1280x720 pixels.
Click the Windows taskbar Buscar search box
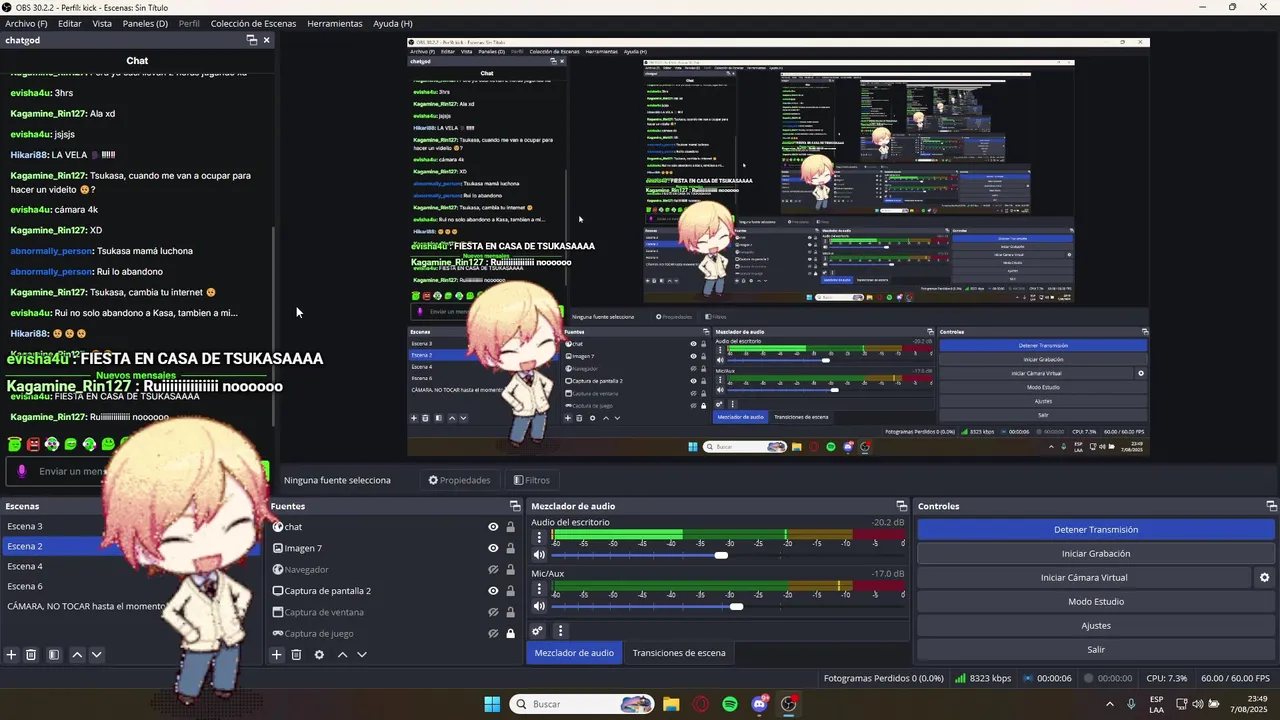pyautogui.click(x=582, y=704)
